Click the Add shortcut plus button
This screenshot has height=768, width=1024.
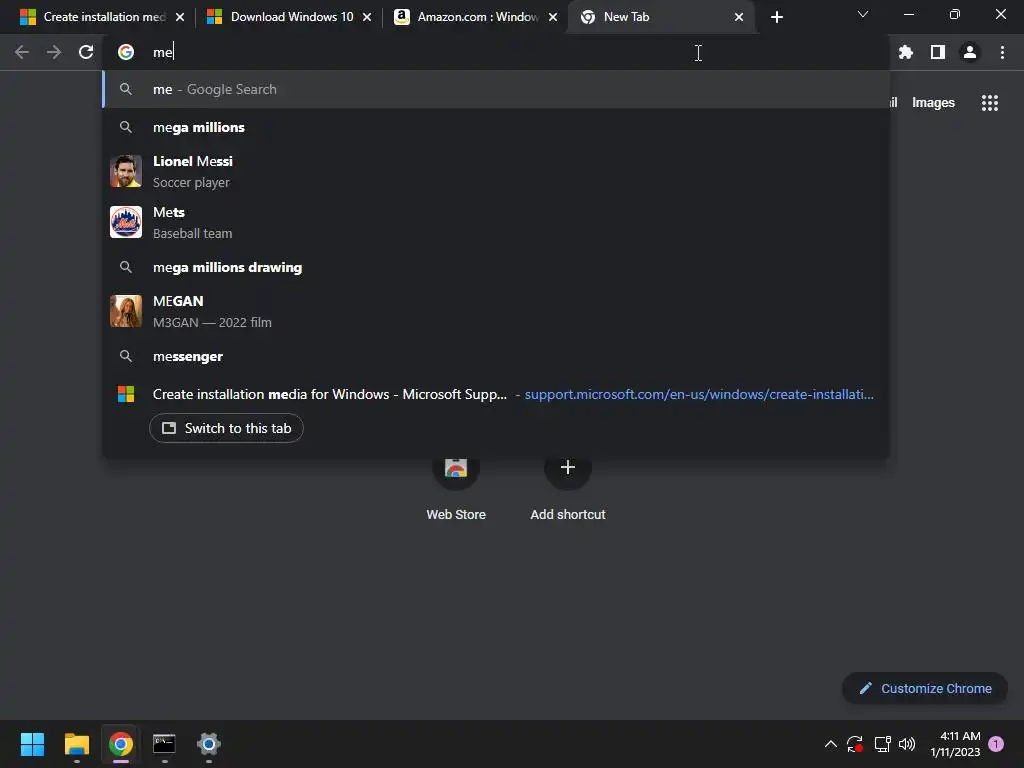point(568,467)
